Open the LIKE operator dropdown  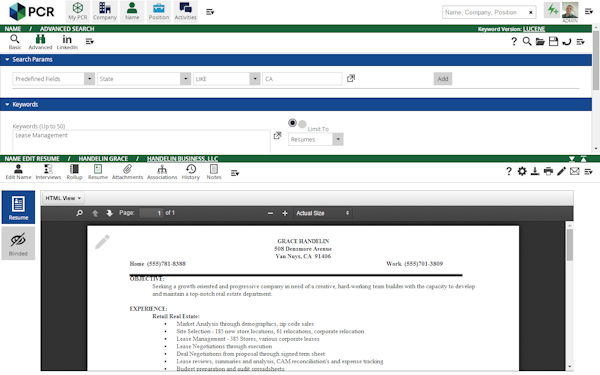[x=227, y=79]
